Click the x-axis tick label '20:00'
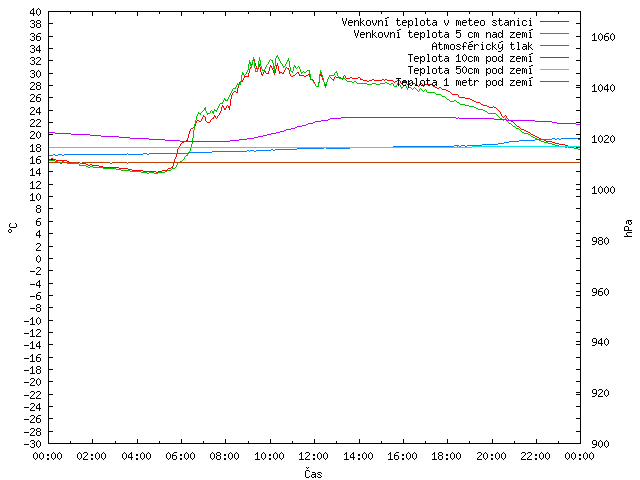 491,456
